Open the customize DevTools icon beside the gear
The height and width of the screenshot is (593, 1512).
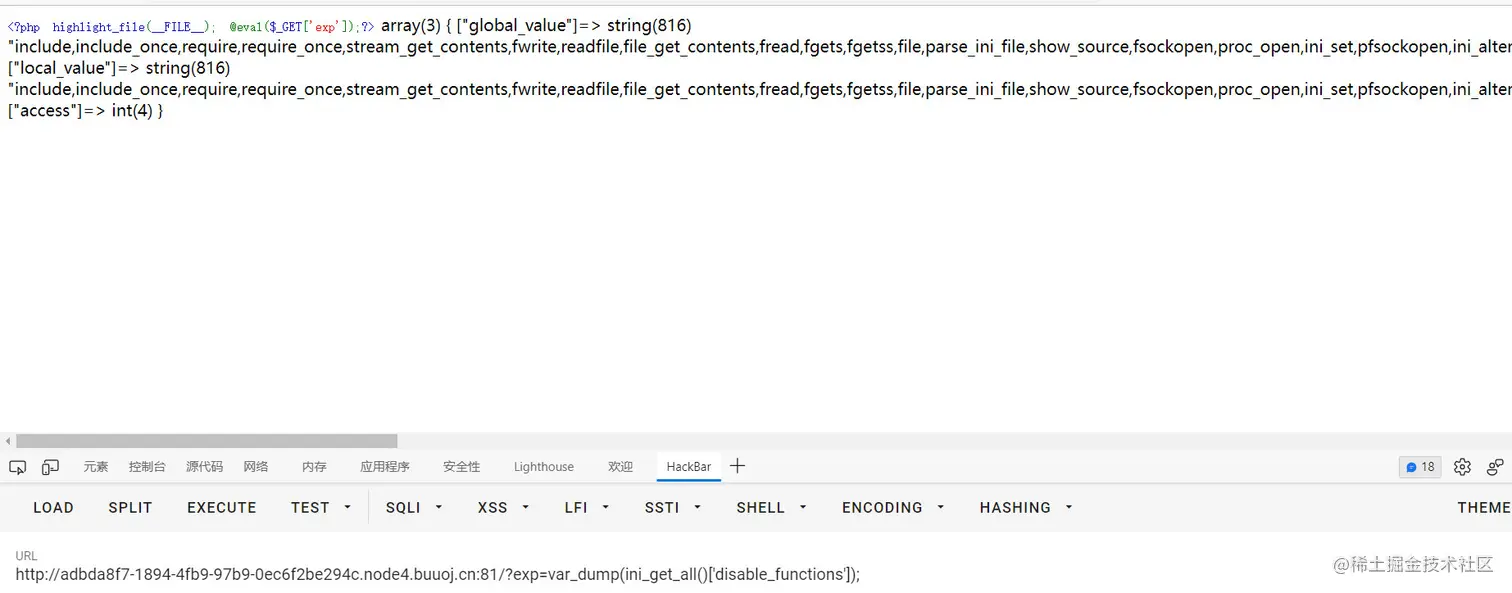pos(1495,467)
